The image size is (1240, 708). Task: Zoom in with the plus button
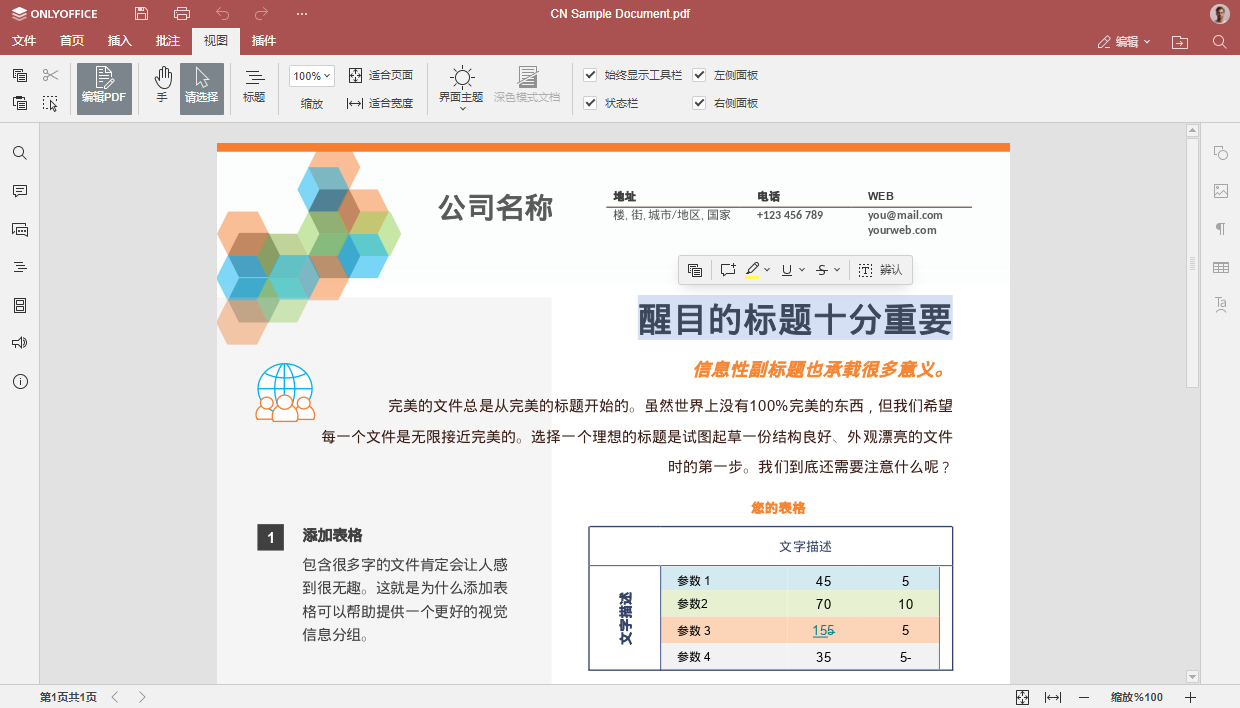coord(1191,697)
